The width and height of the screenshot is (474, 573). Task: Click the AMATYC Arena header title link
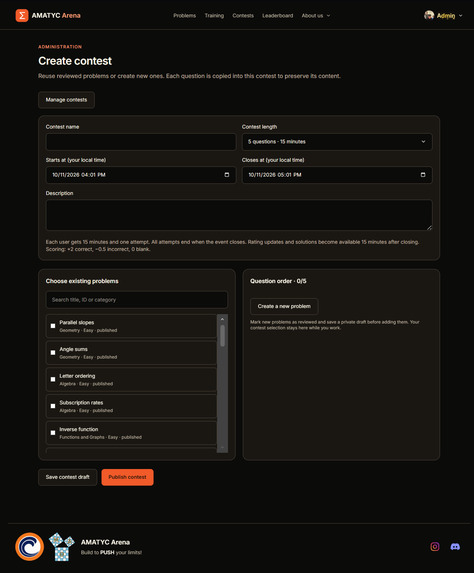pyautogui.click(x=56, y=15)
